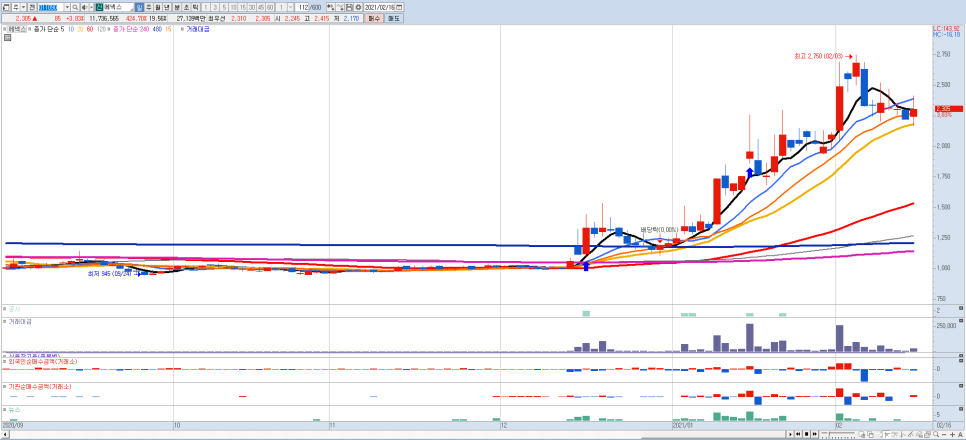Select the 일 (daily) period button
Image resolution: width=966 pixels, height=440 pixels.
pyautogui.click(x=139, y=7)
